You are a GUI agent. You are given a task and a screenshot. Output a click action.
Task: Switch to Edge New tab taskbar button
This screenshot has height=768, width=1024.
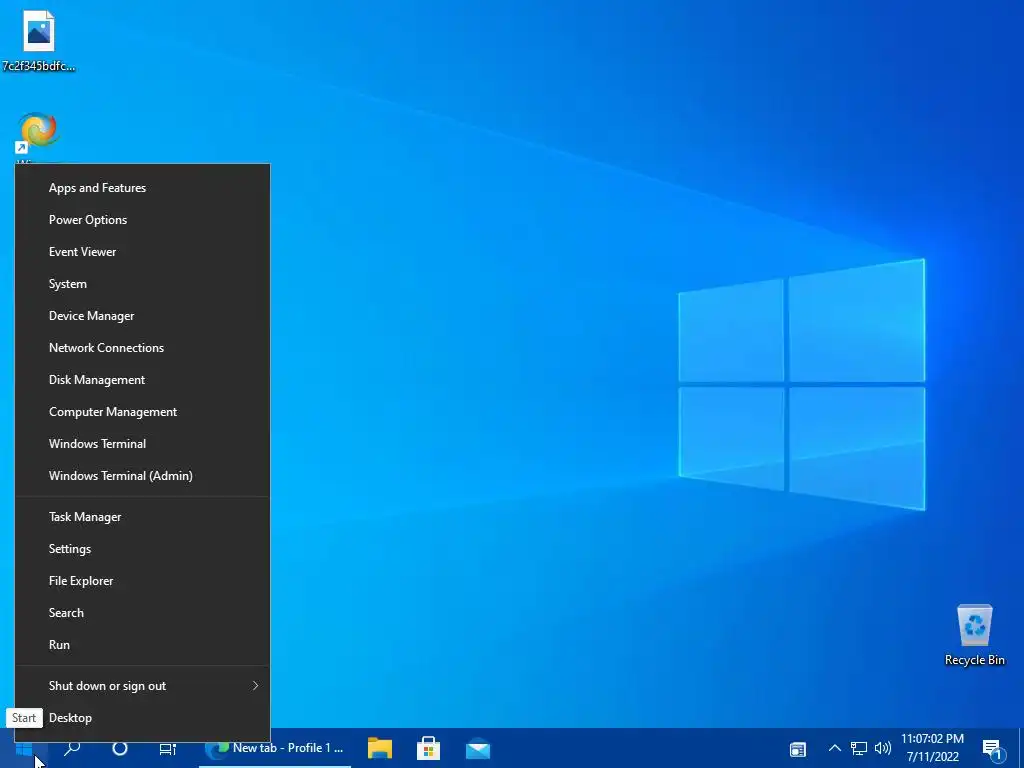click(274, 748)
